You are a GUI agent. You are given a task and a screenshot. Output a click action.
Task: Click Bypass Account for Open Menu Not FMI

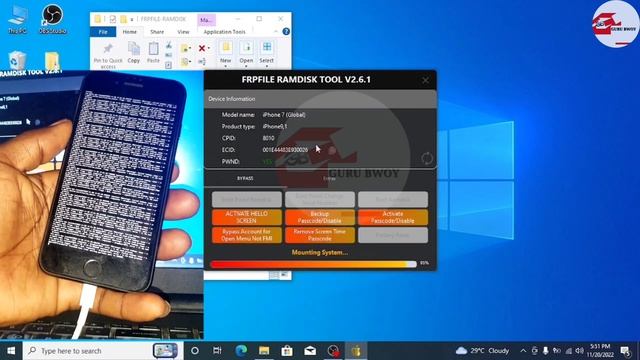(247, 235)
